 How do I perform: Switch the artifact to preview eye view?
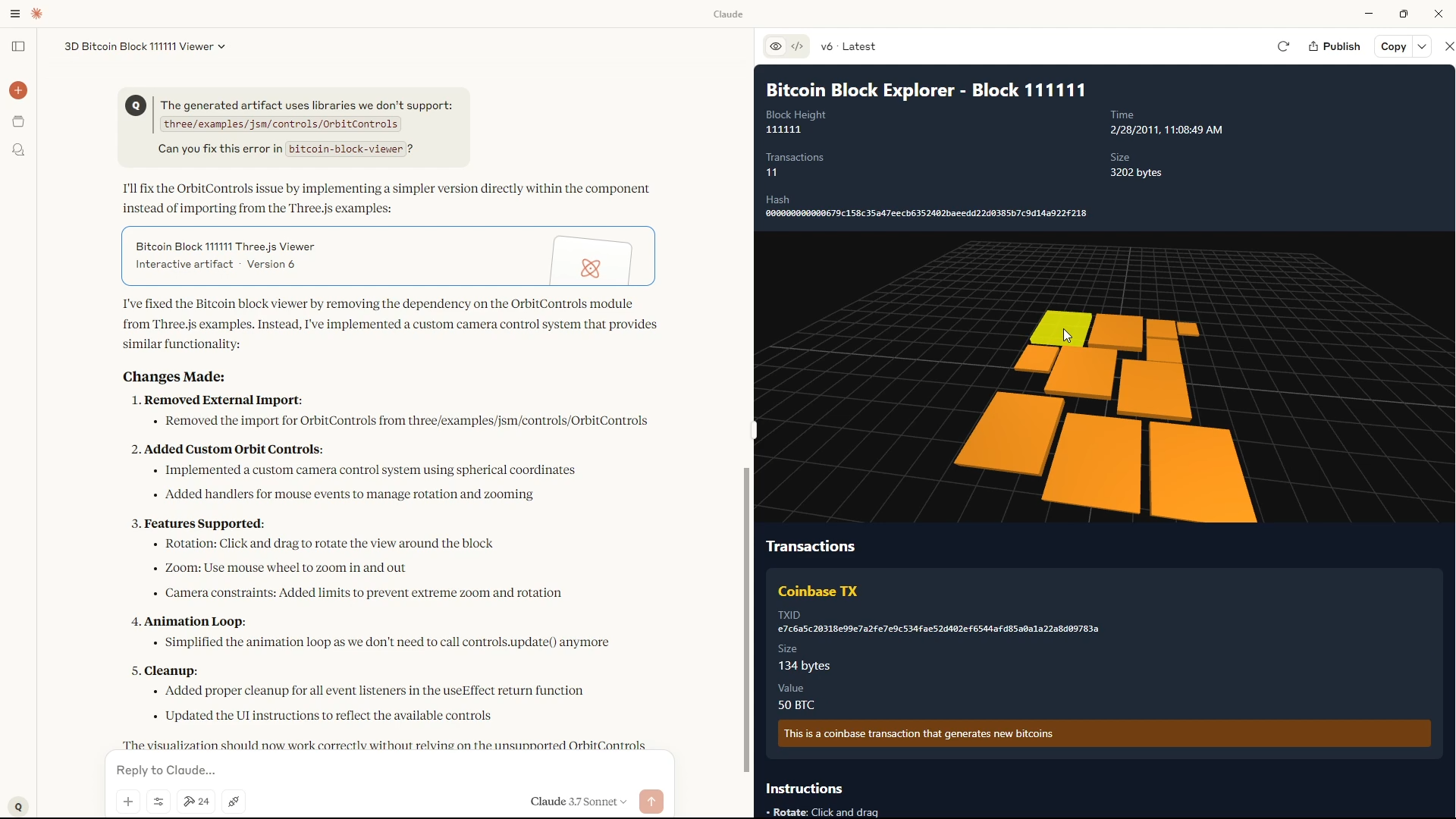(775, 46)
